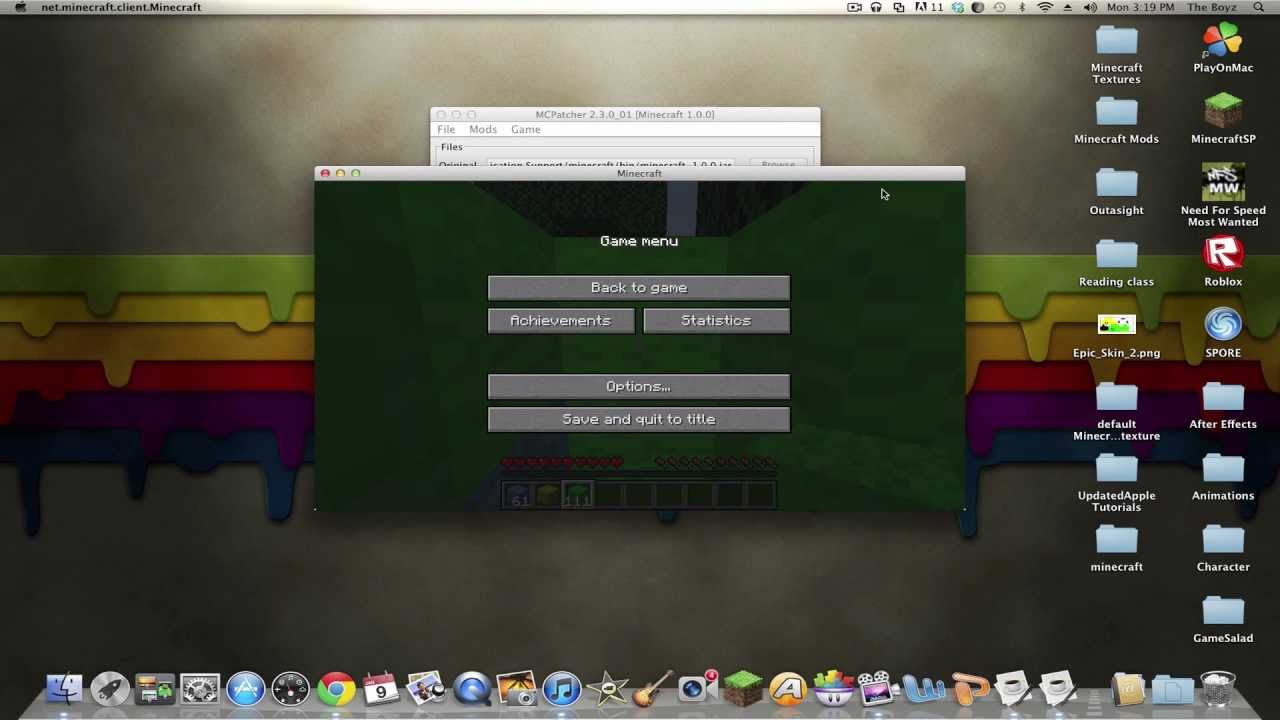Open the GameSalad folder
This screenshot has height=720, width=1280.
1223,619
